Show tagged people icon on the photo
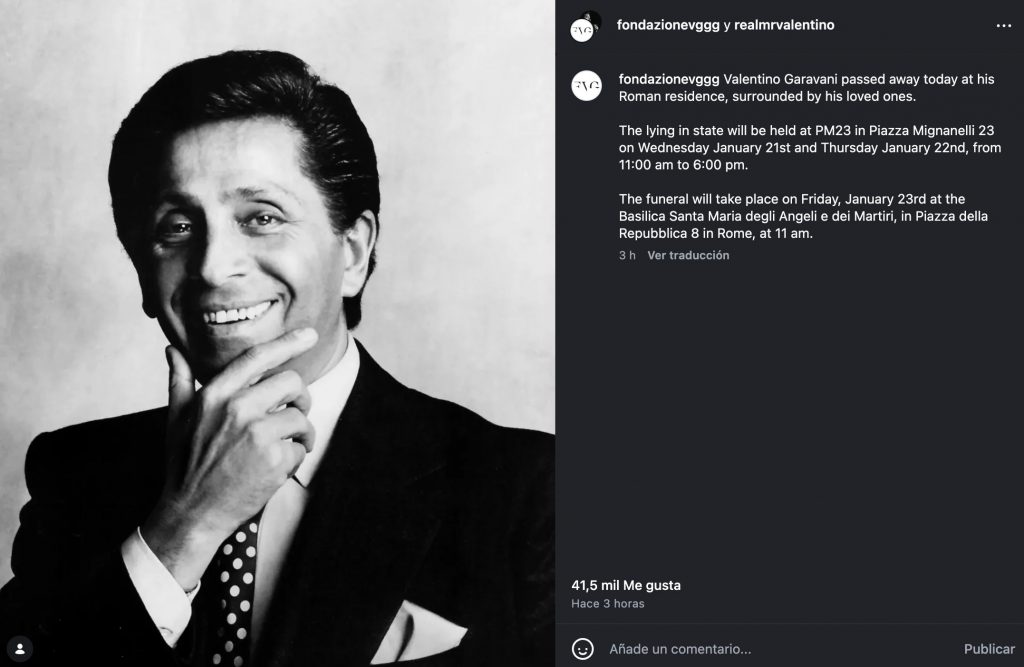This screenshot has height=667, width=1024. [x=18, y=648]
